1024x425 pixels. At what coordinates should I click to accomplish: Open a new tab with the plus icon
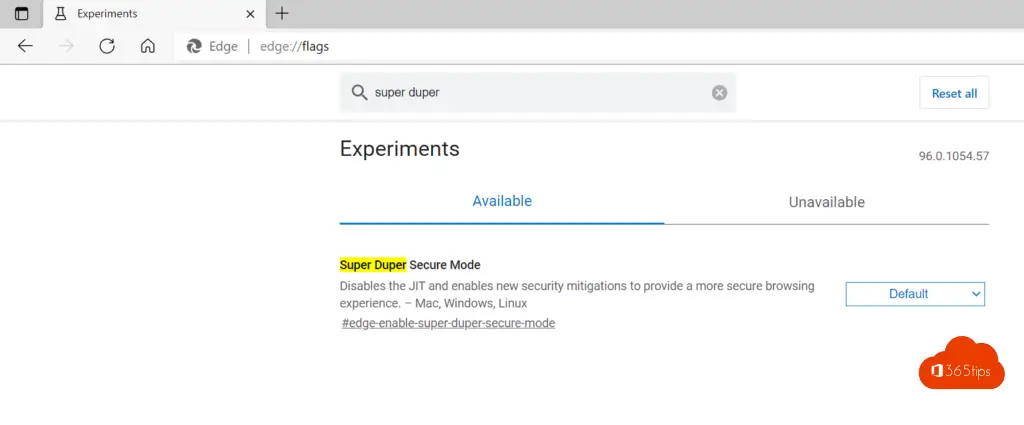282,14
